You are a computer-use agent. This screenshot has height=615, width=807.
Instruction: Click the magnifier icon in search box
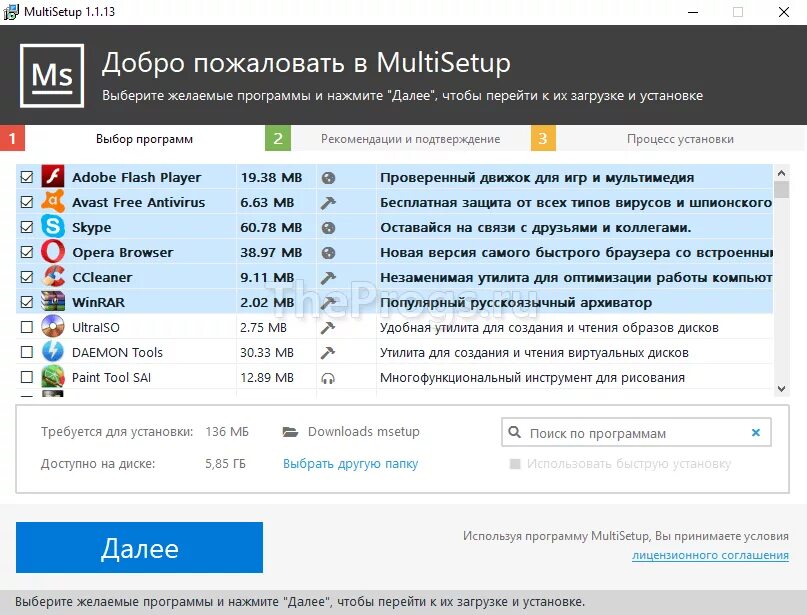(x=515, y=432)
